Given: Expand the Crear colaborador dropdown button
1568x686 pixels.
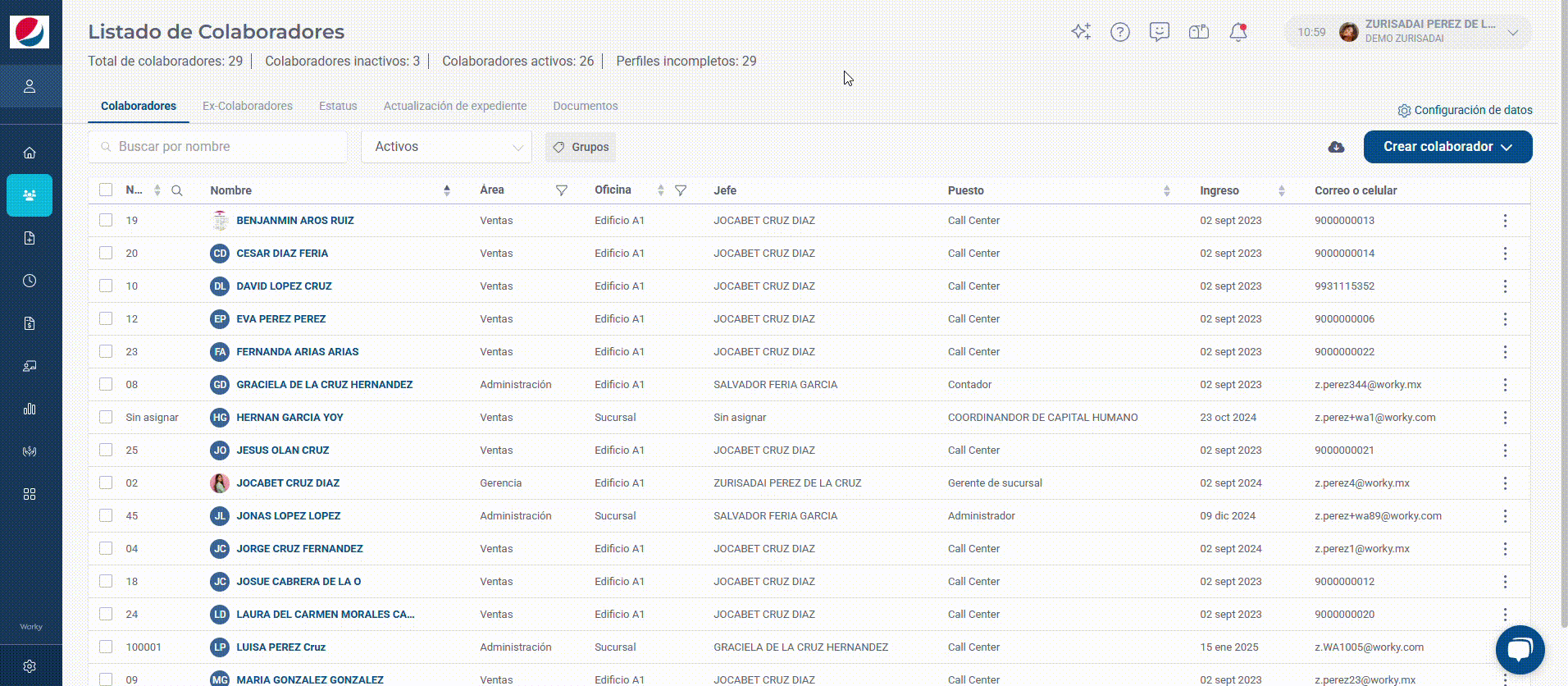Looking at the screenshot, I should [1448, 147].
